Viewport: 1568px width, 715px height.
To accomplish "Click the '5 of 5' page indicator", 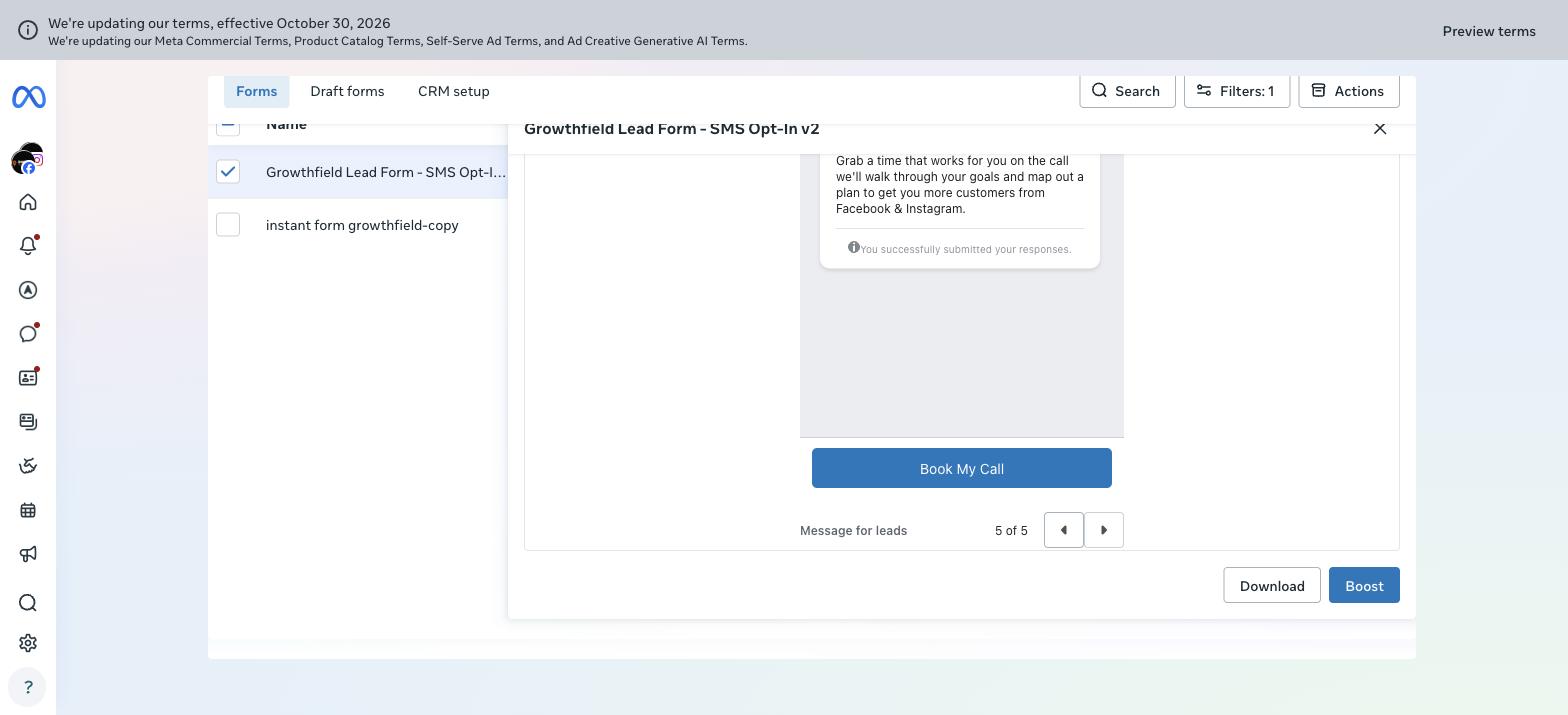I will point(1011,531).
